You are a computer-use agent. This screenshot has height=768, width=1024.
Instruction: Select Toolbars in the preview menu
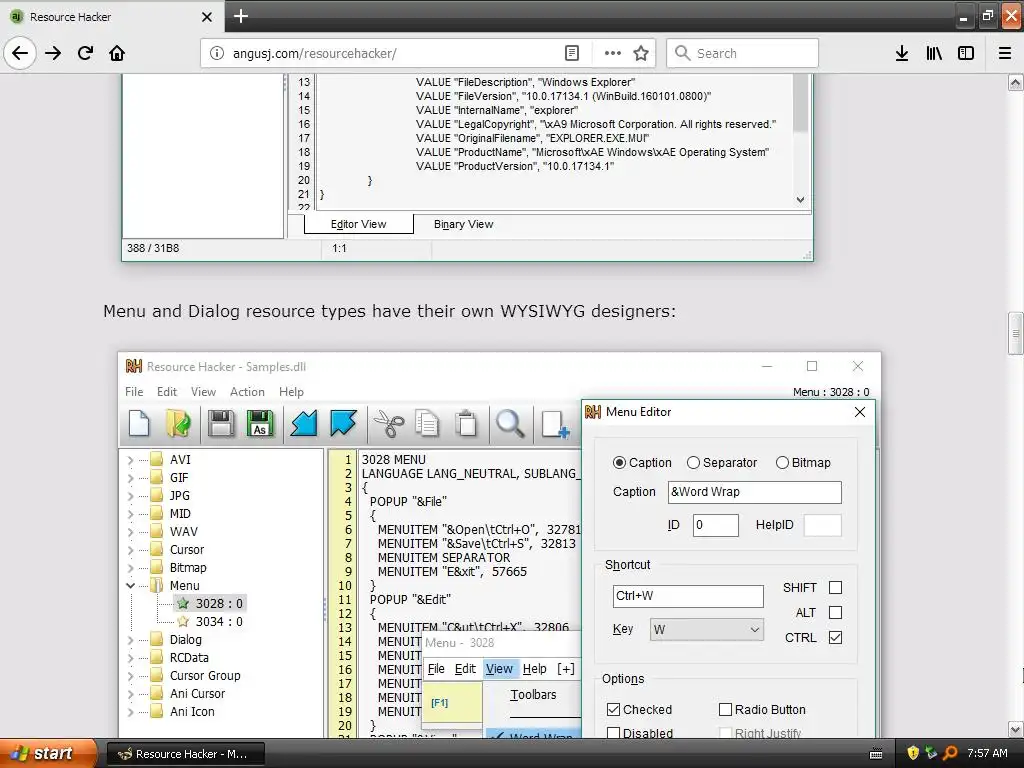533,695
